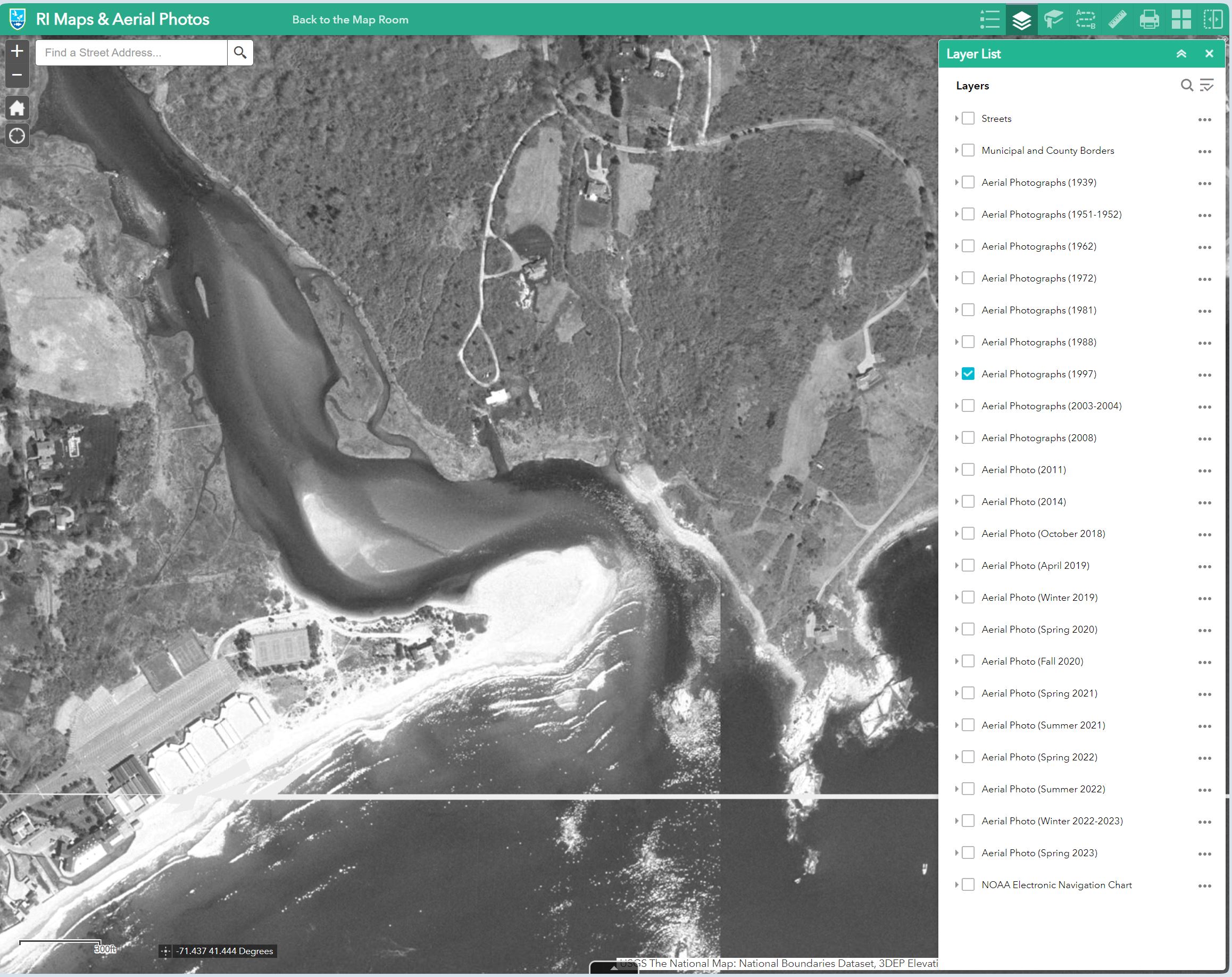Screen dimensions: 1232x977
Task: Click the Home default extent button
Action: [x=17, y=108]
